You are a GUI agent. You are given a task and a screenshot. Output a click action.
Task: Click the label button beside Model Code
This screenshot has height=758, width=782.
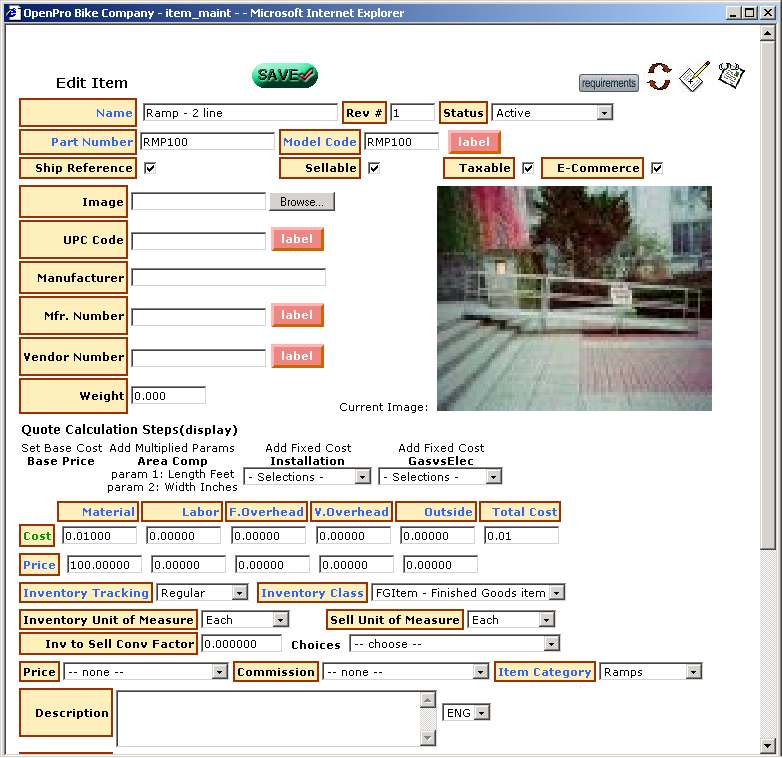474,142
